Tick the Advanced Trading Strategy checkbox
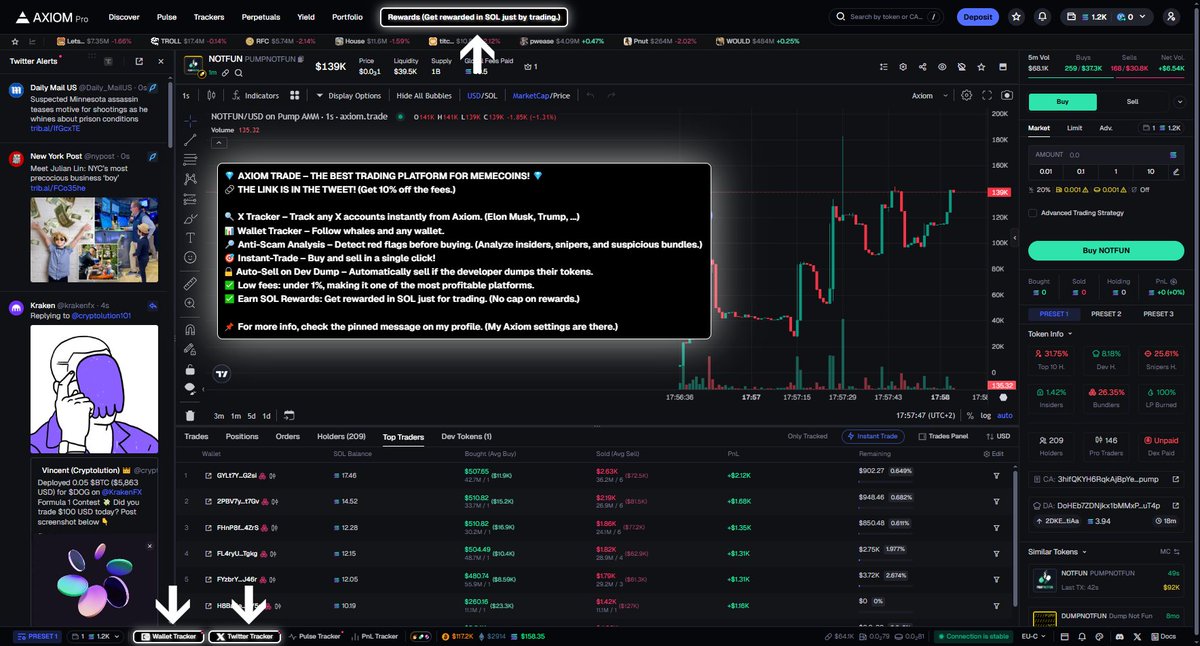Viewport: 1200px width, 646px height. click(x=1033, y=212)
